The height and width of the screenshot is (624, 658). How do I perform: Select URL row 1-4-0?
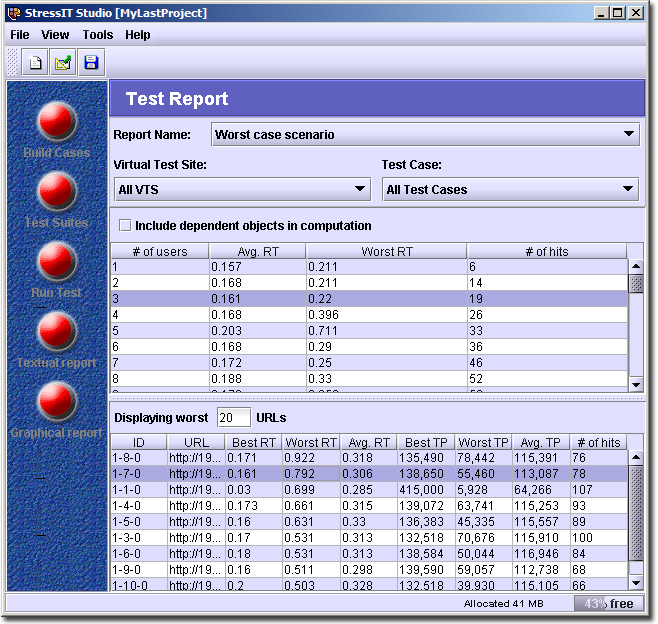point(369,506)
